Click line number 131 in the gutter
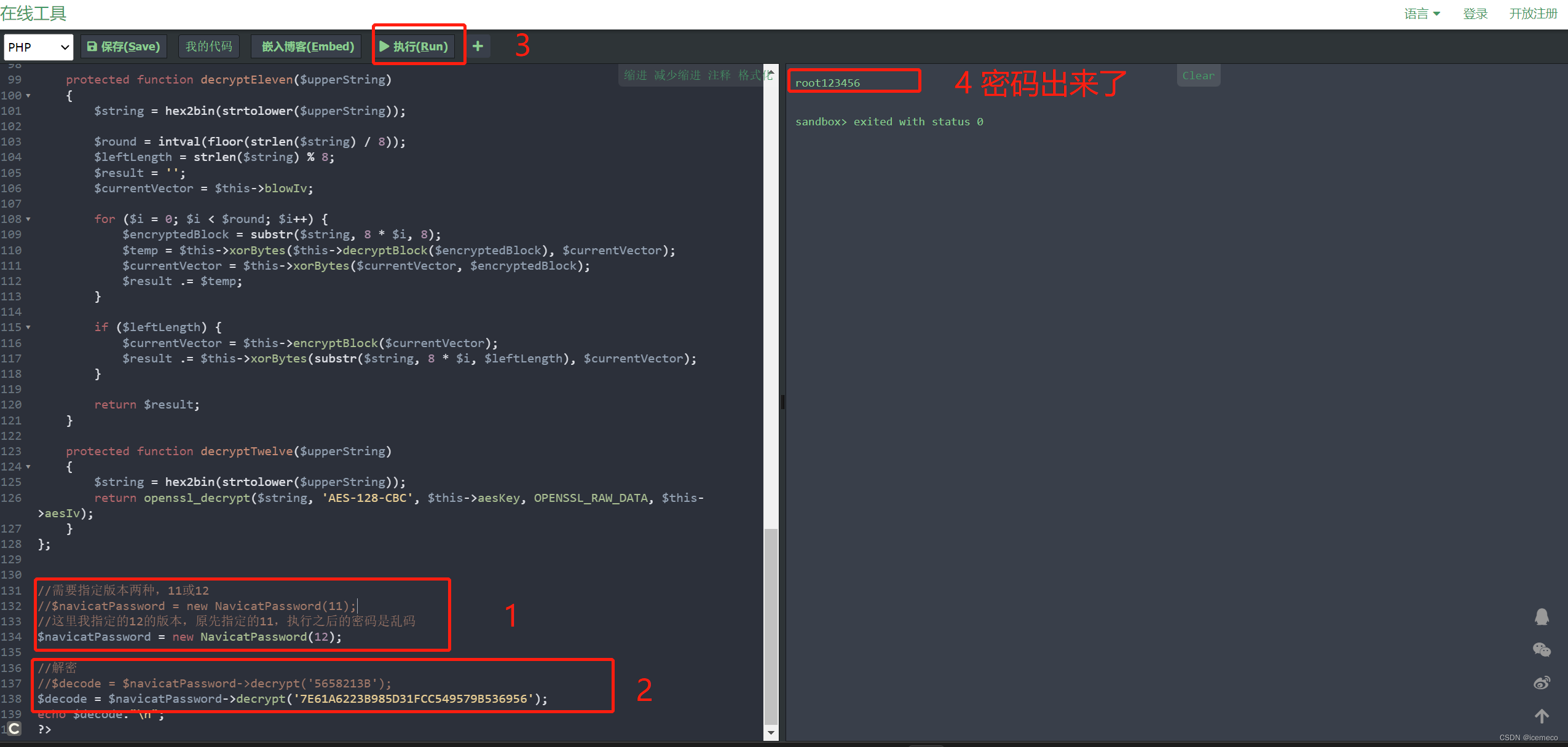Screen dimensions: 1568x747 11,591
